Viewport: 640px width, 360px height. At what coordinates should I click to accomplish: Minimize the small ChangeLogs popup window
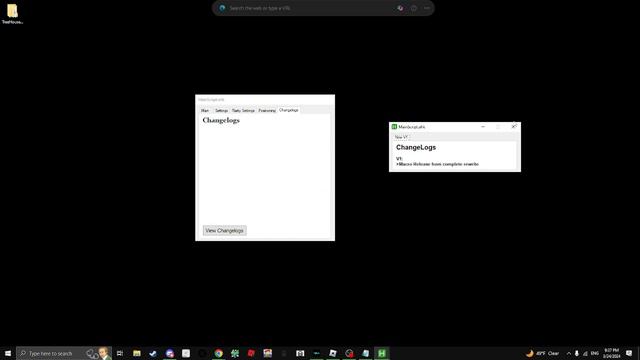point(483,127)
